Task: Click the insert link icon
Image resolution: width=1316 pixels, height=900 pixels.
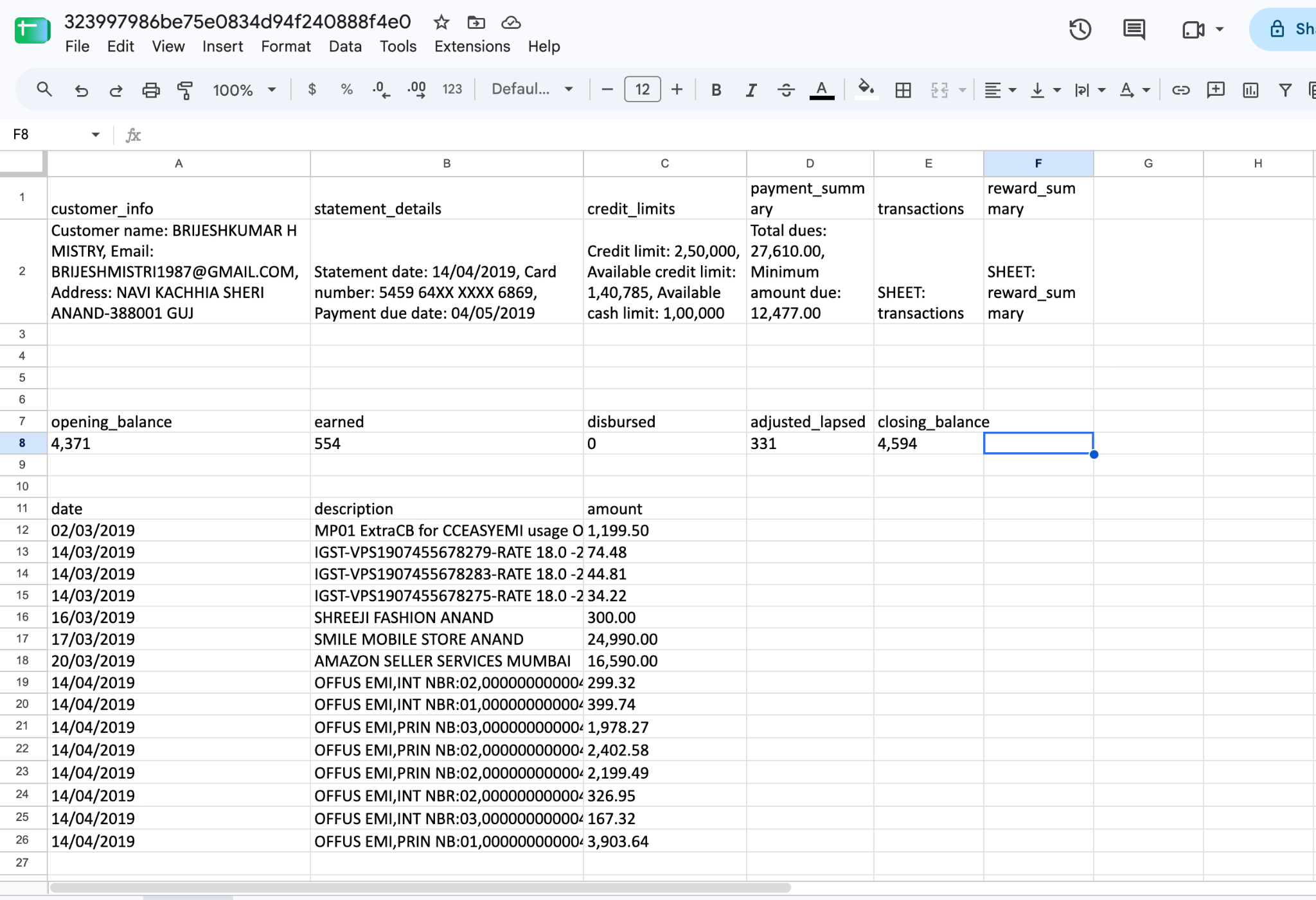Action: click(x=1180, y=90)
